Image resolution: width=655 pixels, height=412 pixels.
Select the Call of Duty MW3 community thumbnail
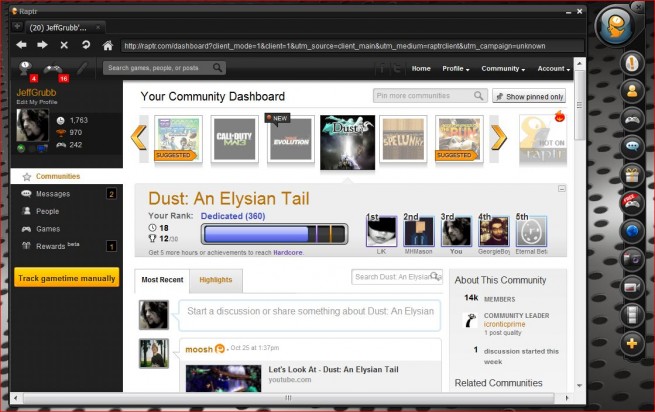pos(234,139)
